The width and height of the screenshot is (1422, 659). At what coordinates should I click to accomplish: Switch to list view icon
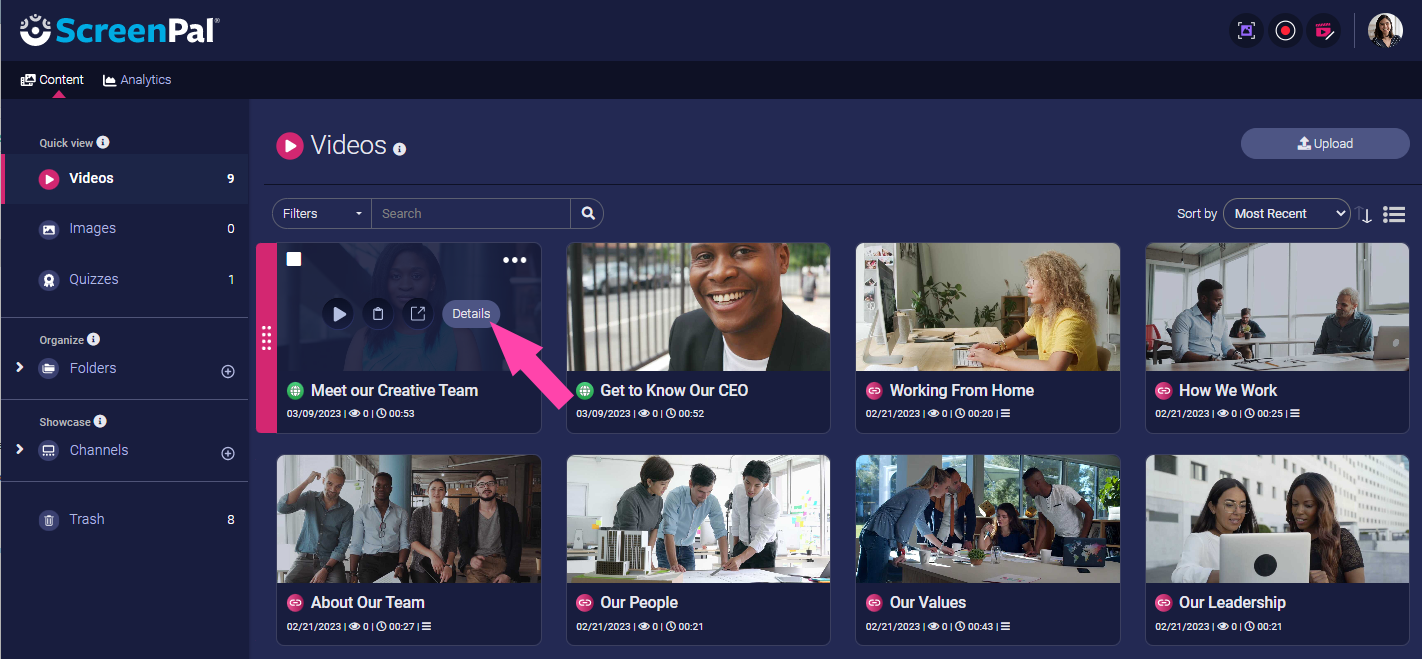click(1394, 214)
